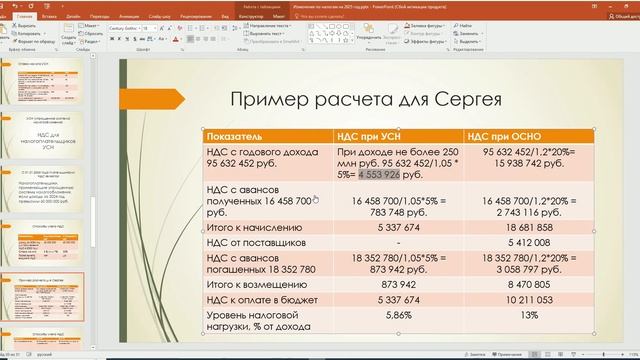Pick the rectangle shape in shapes gallery
Viewport: 640px width, 360px height.
pyautogui.click(x=332, y=26)
